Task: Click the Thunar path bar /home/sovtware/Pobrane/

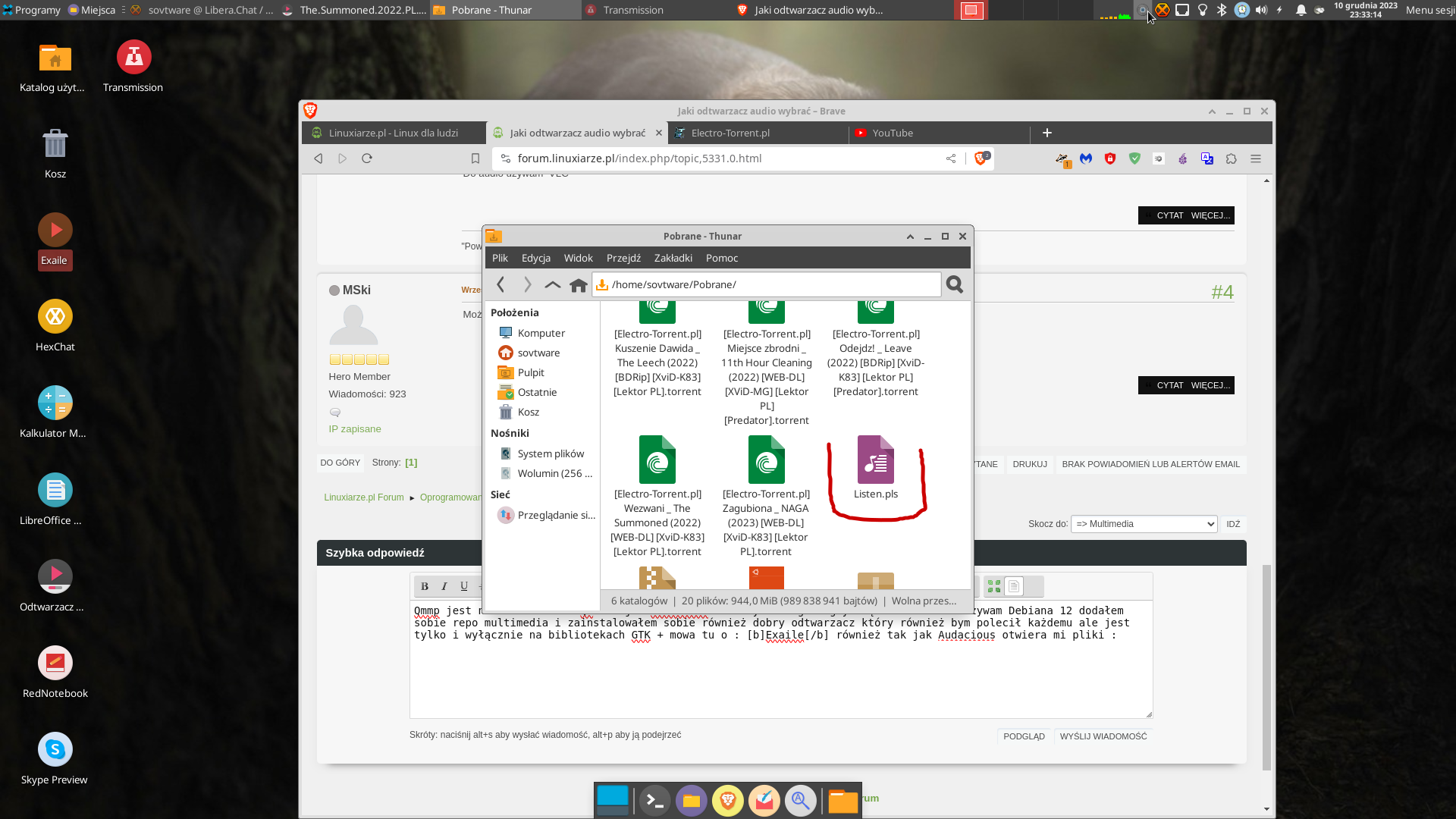Action: point(767,284)
